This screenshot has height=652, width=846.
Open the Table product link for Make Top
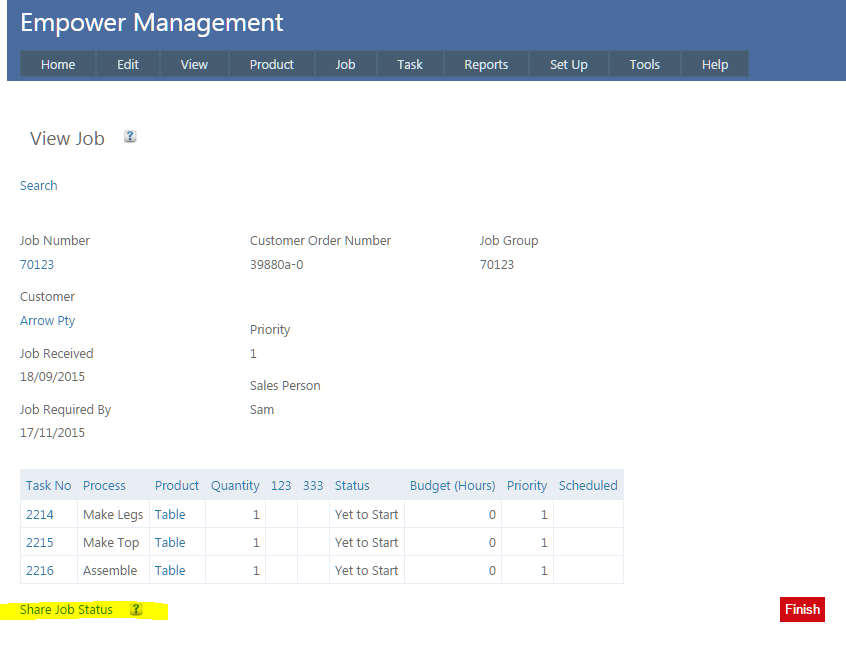pyautogui.click(x=170, y=542)
